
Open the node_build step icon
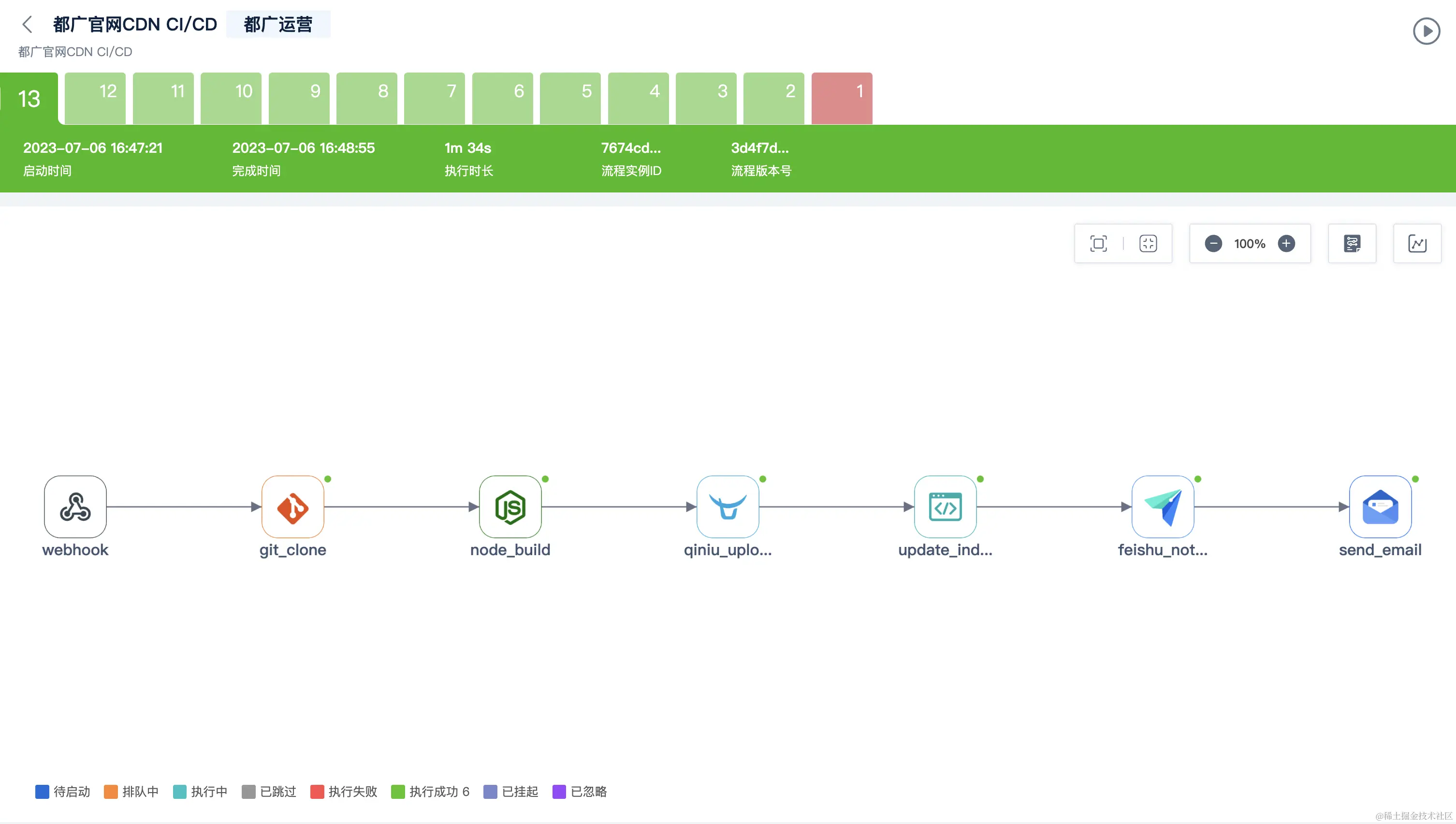[510, 506]
